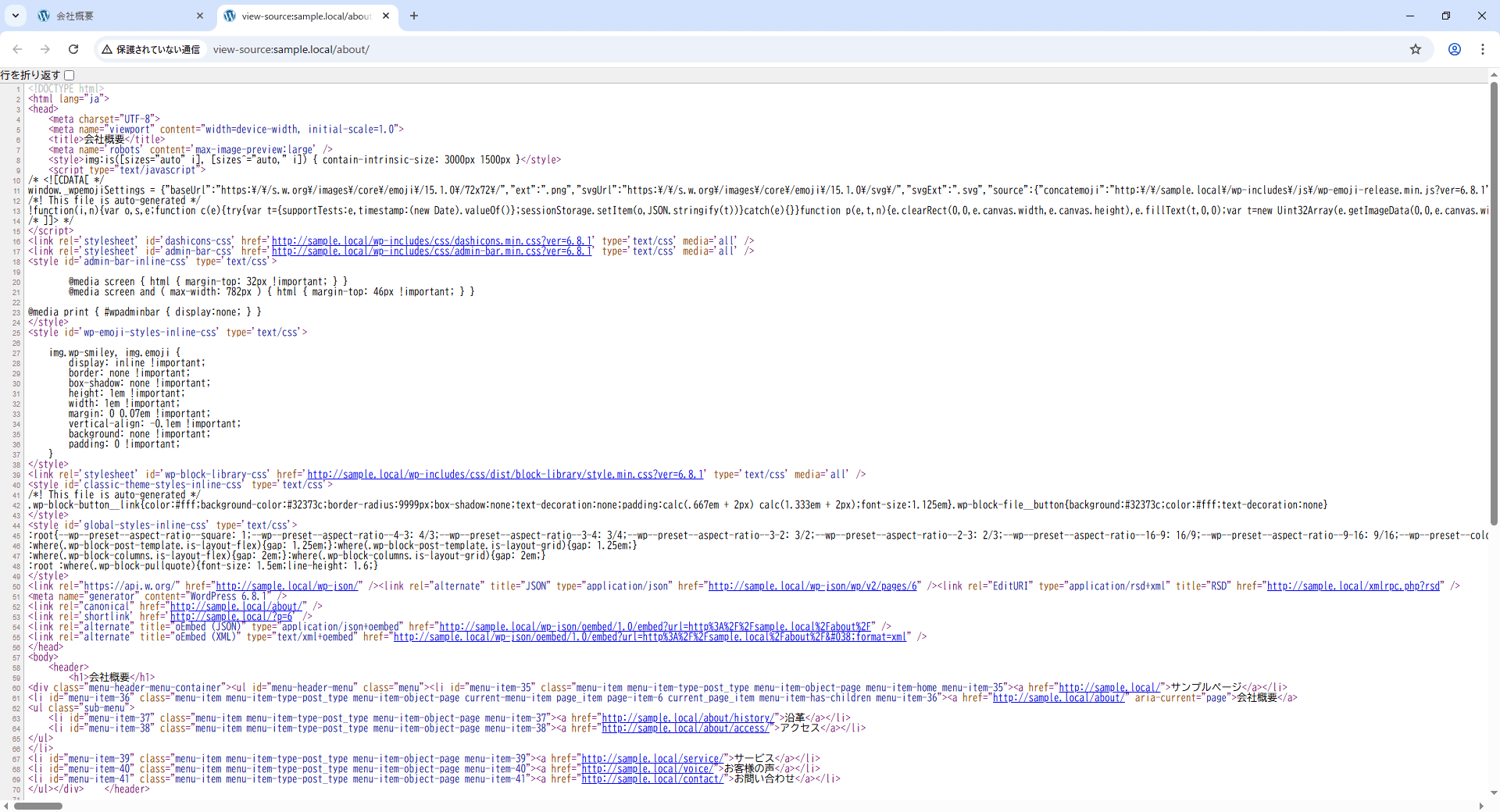This screenshot has height=812, width=1500.
Task: Open the sample.local/service/ link
Action: (x=652, y=759)
